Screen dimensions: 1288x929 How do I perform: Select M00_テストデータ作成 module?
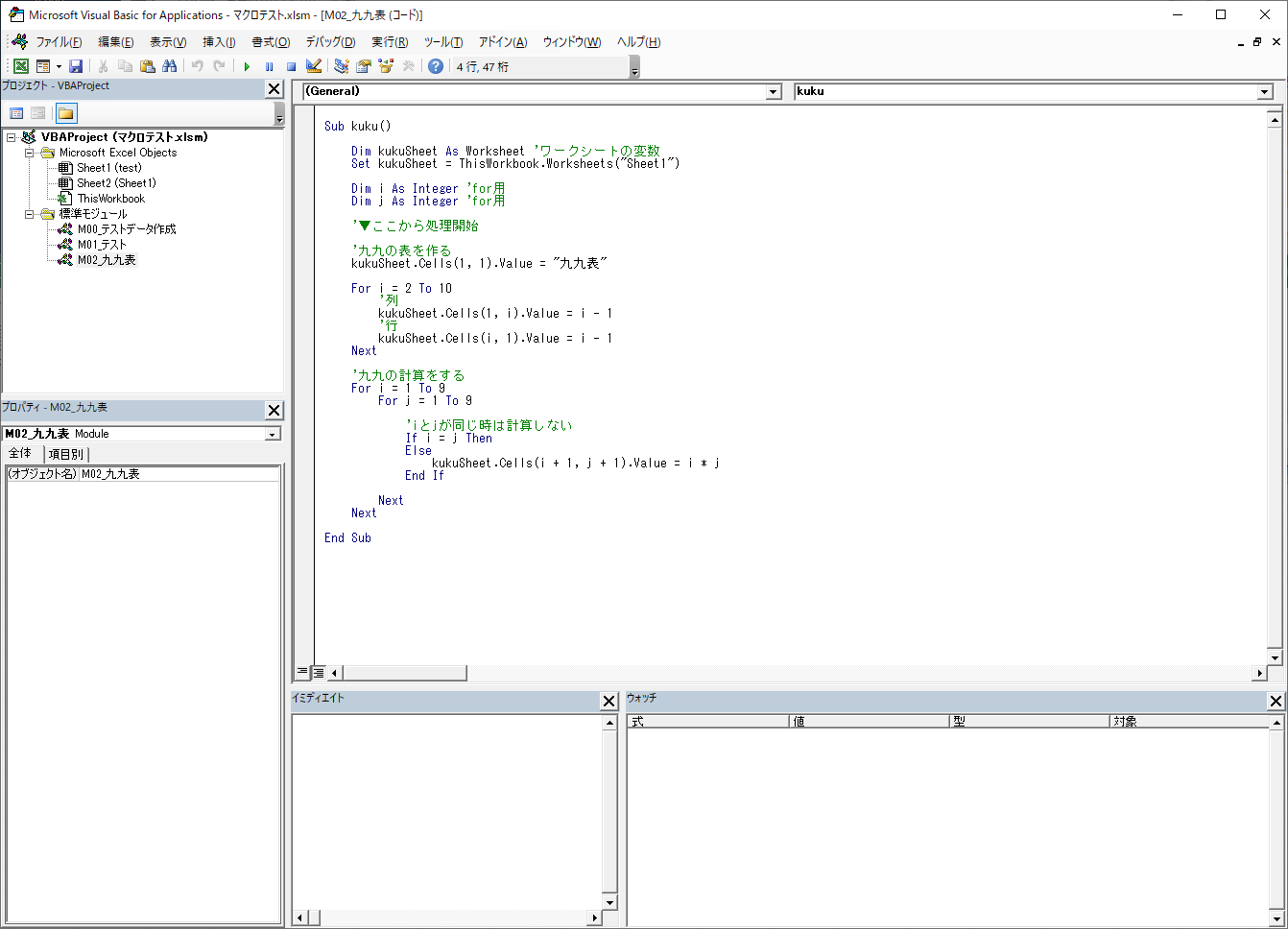click(x=127, y=229)
